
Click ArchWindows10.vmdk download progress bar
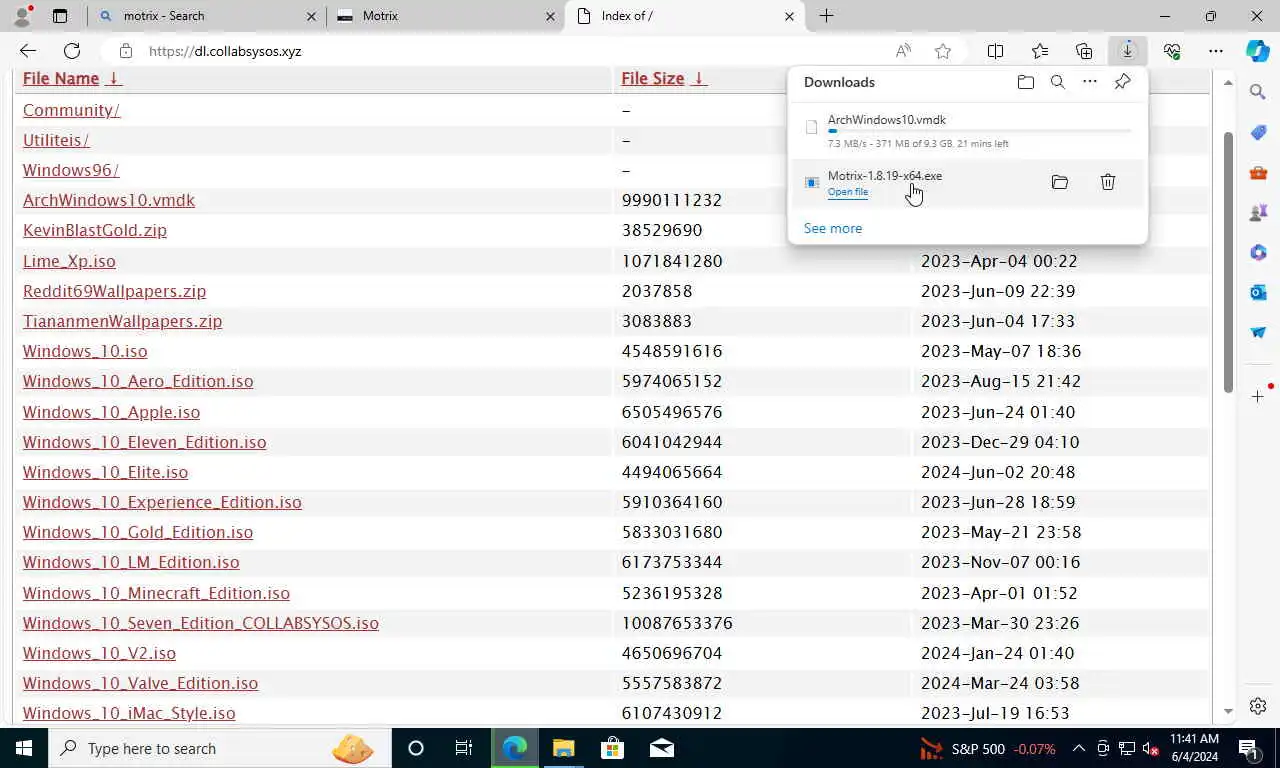980,131
